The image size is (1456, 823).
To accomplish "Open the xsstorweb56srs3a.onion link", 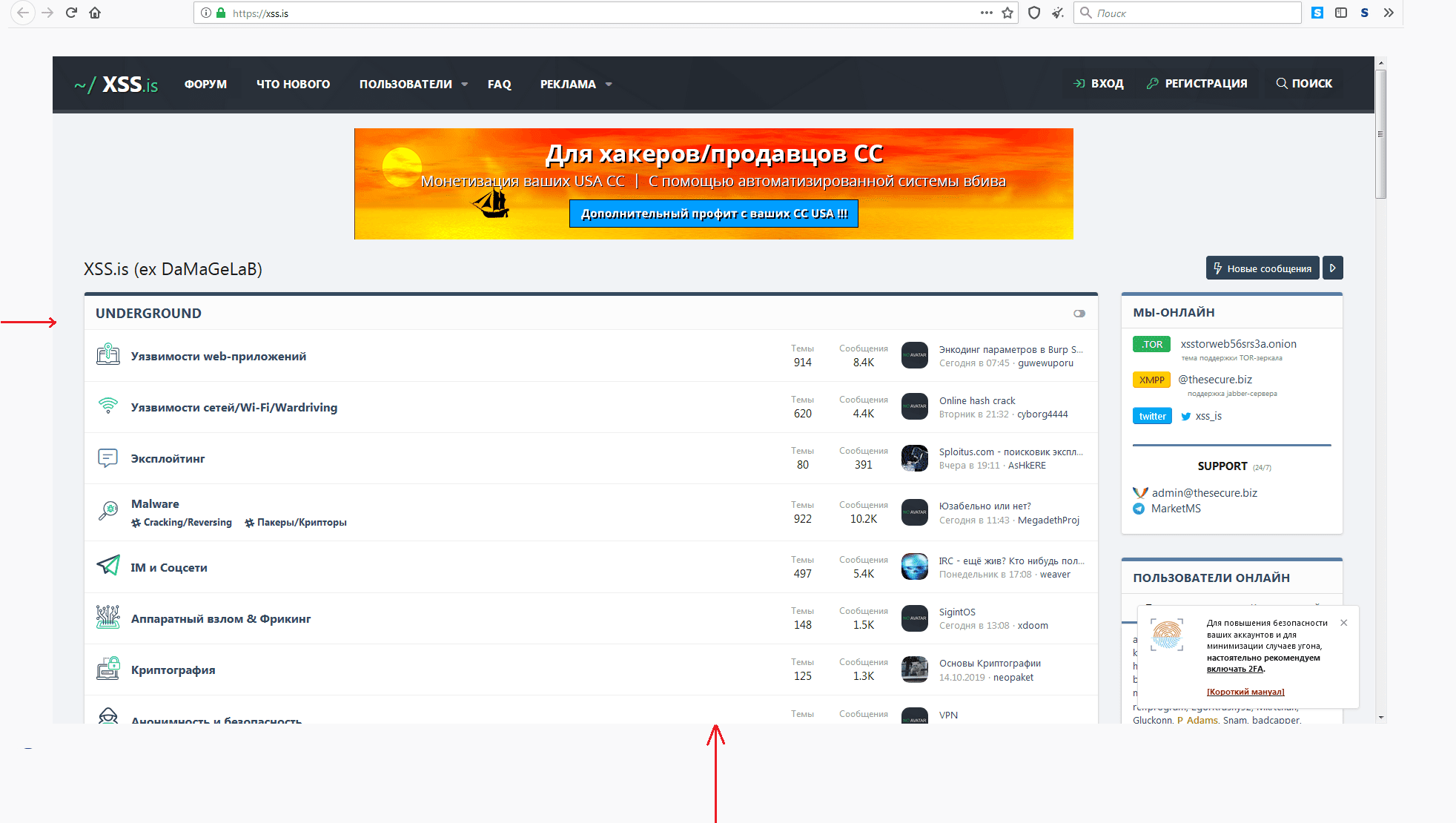I will 1238,344.
